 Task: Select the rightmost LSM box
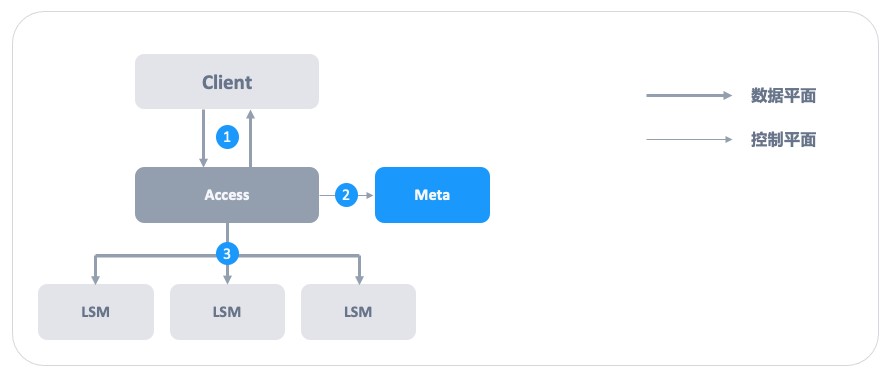[358, 312]
